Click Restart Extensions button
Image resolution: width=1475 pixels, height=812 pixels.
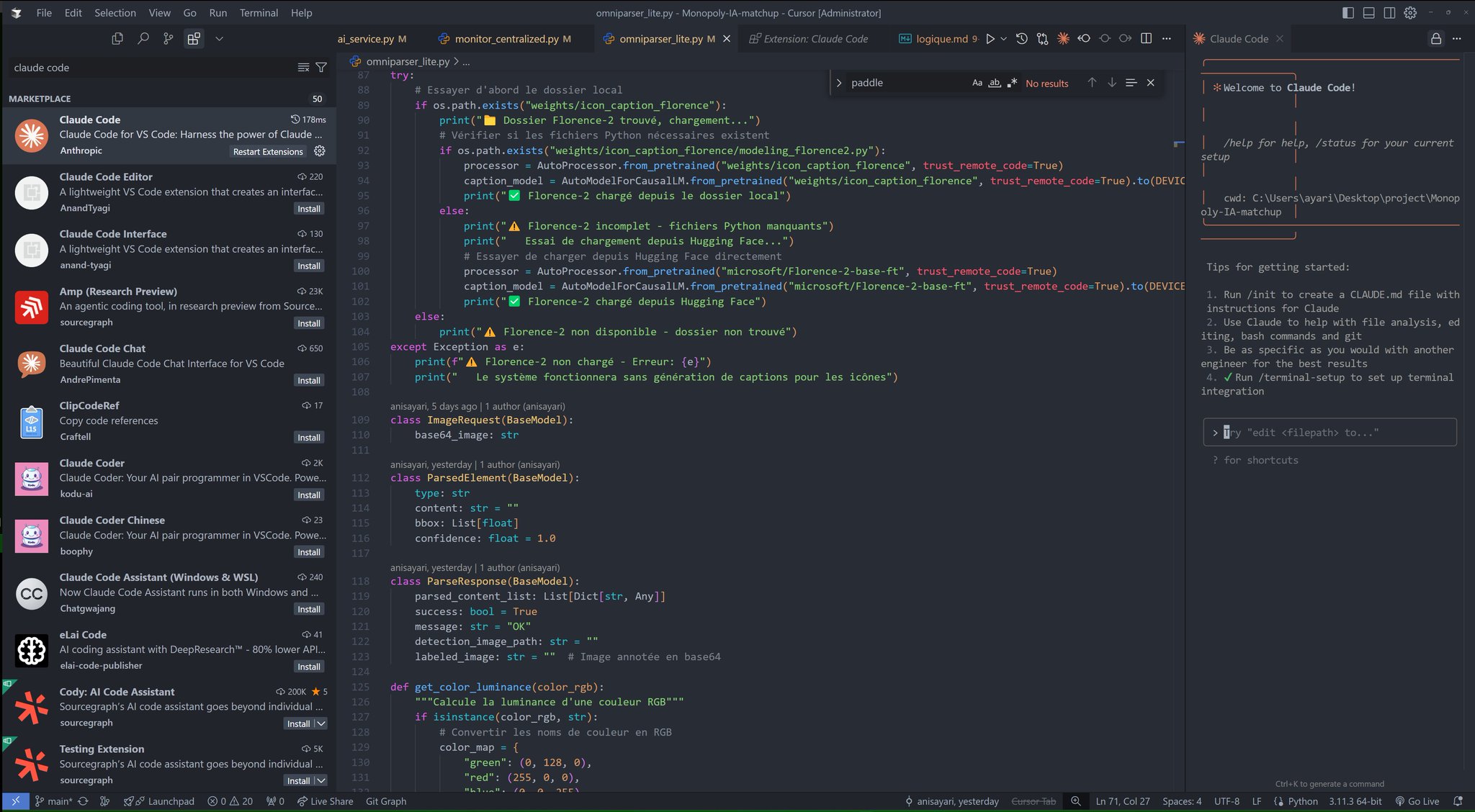click(x=268, y=151)
